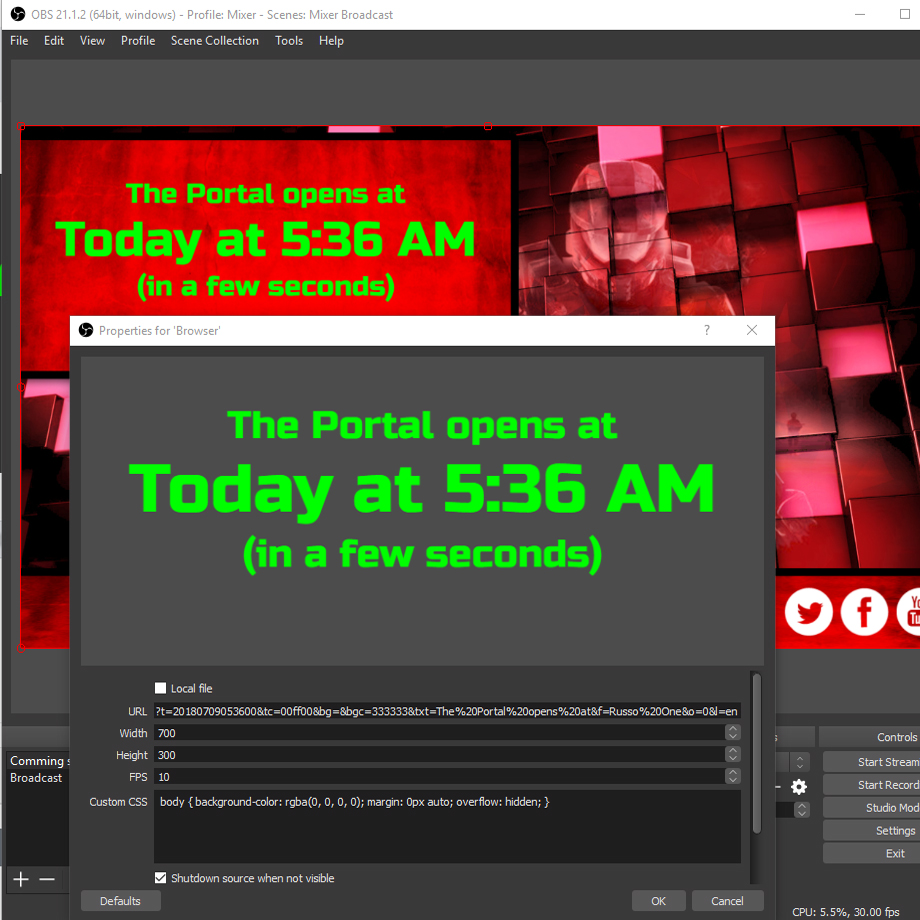Click the Facebook icon in the preview

point(864,611)
